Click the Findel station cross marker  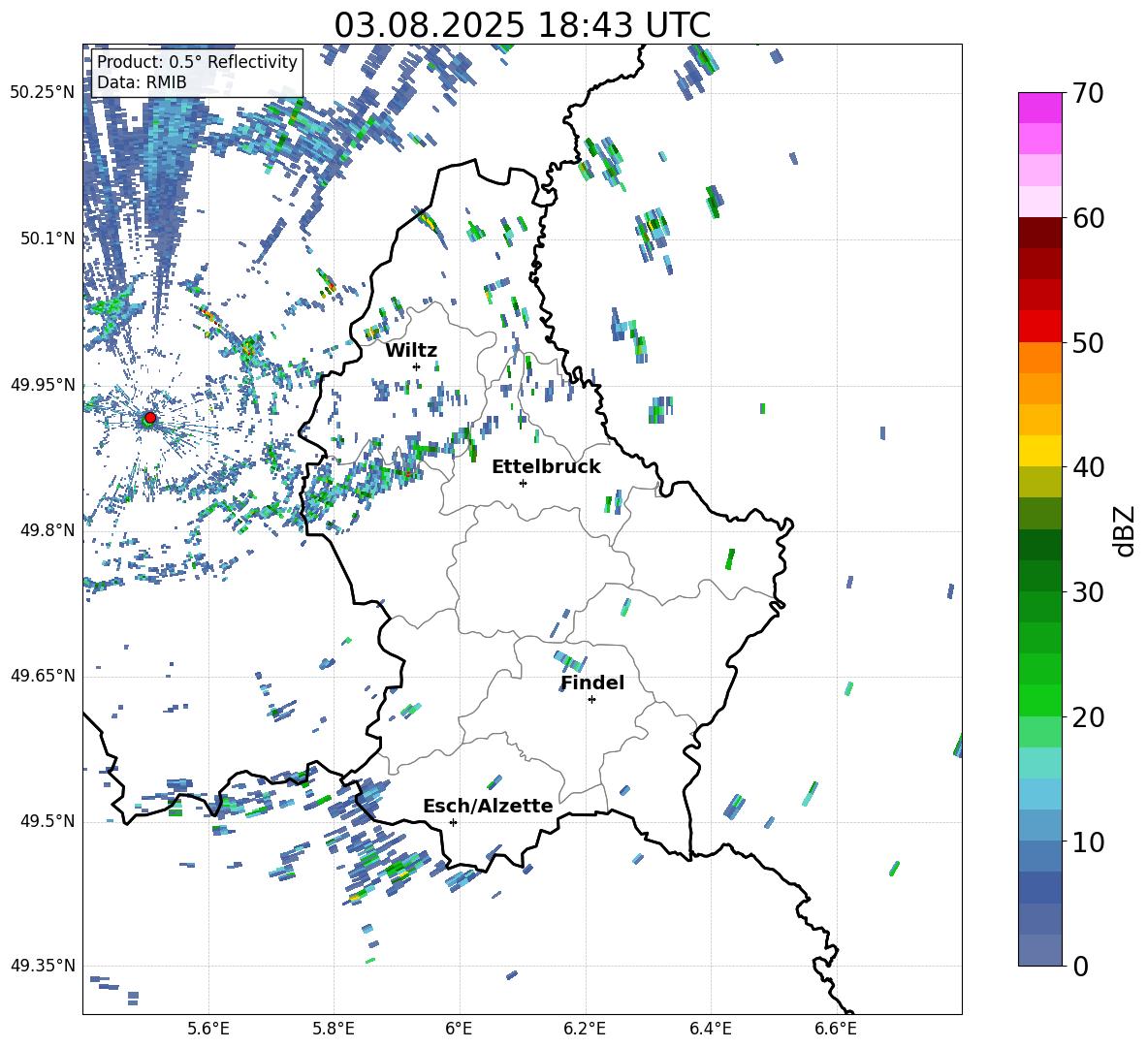pyautogui.click(x=591, y=700)
